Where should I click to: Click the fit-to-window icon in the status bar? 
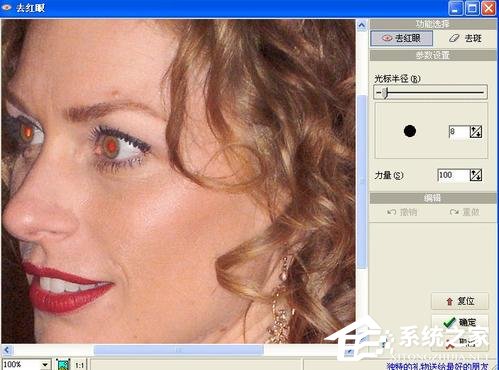click(x=63, y=365)
